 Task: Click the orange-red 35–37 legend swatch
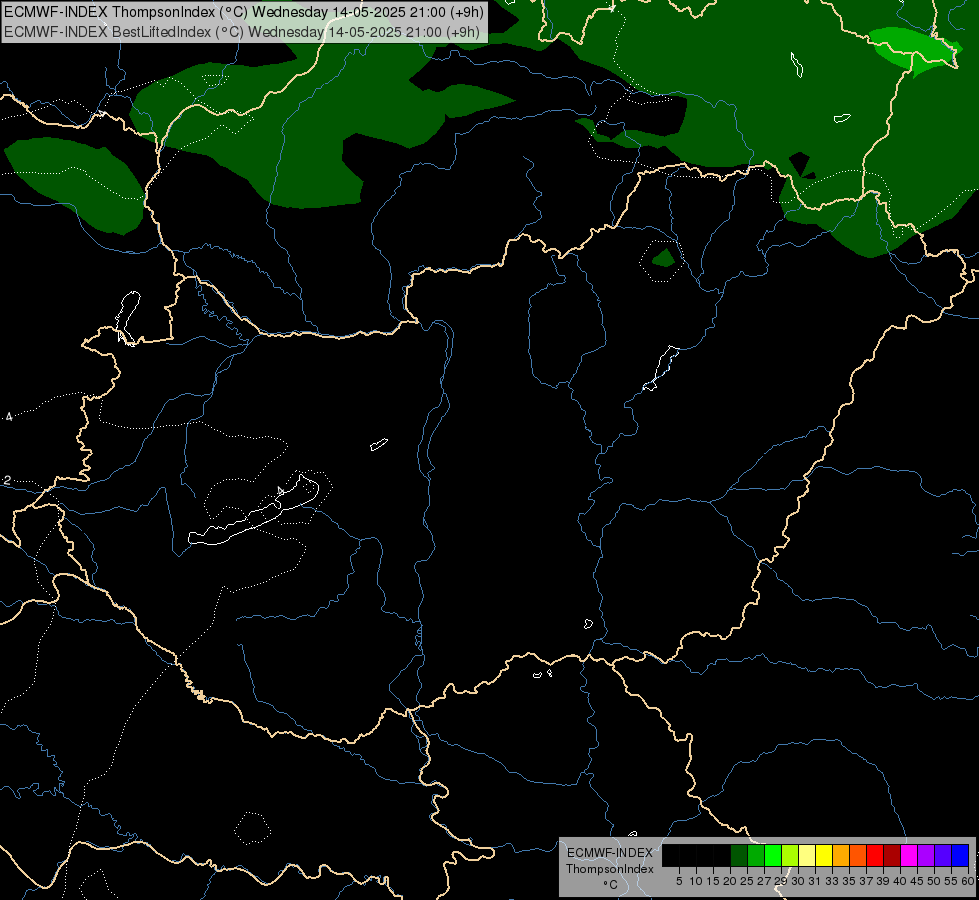click(858, 855)
